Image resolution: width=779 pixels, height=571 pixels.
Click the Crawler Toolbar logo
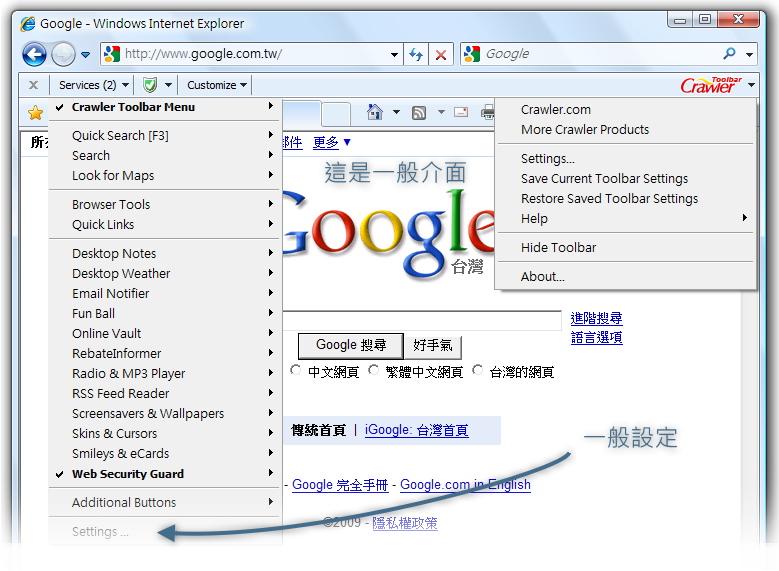coord(711,85)
